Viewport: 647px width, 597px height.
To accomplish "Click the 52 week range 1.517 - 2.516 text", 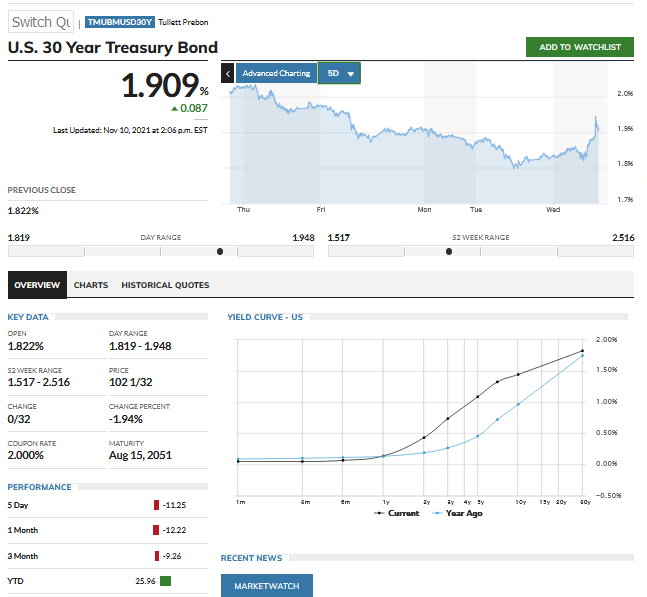I will [x=39, y=382].
